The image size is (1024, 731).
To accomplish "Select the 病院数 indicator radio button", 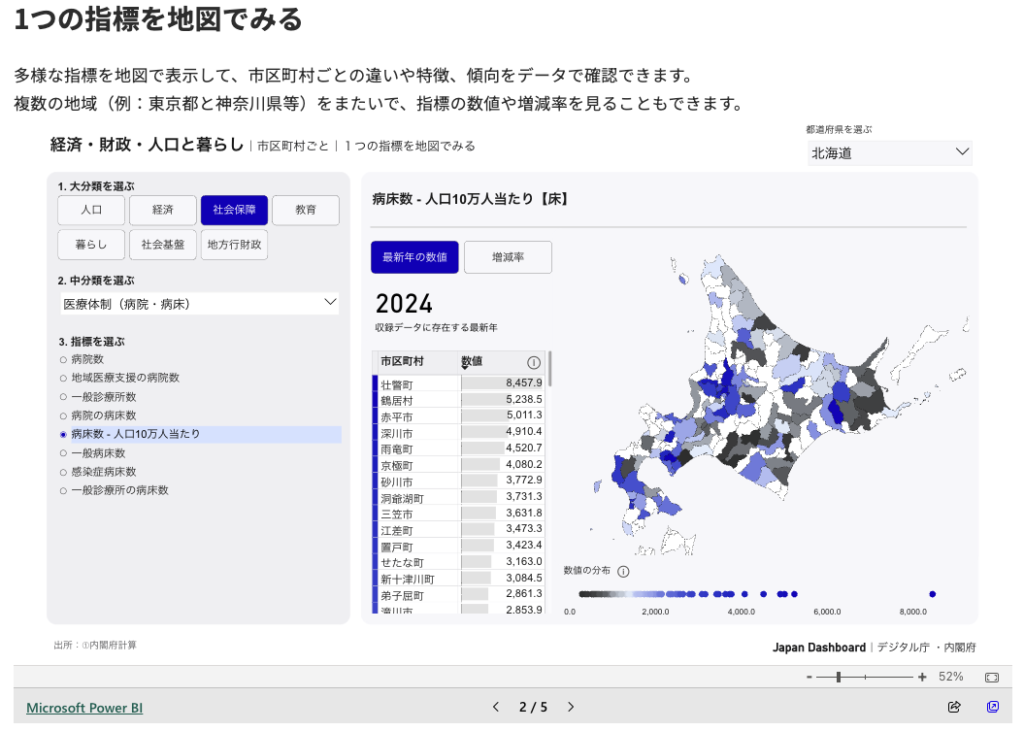I will (63, 359).
